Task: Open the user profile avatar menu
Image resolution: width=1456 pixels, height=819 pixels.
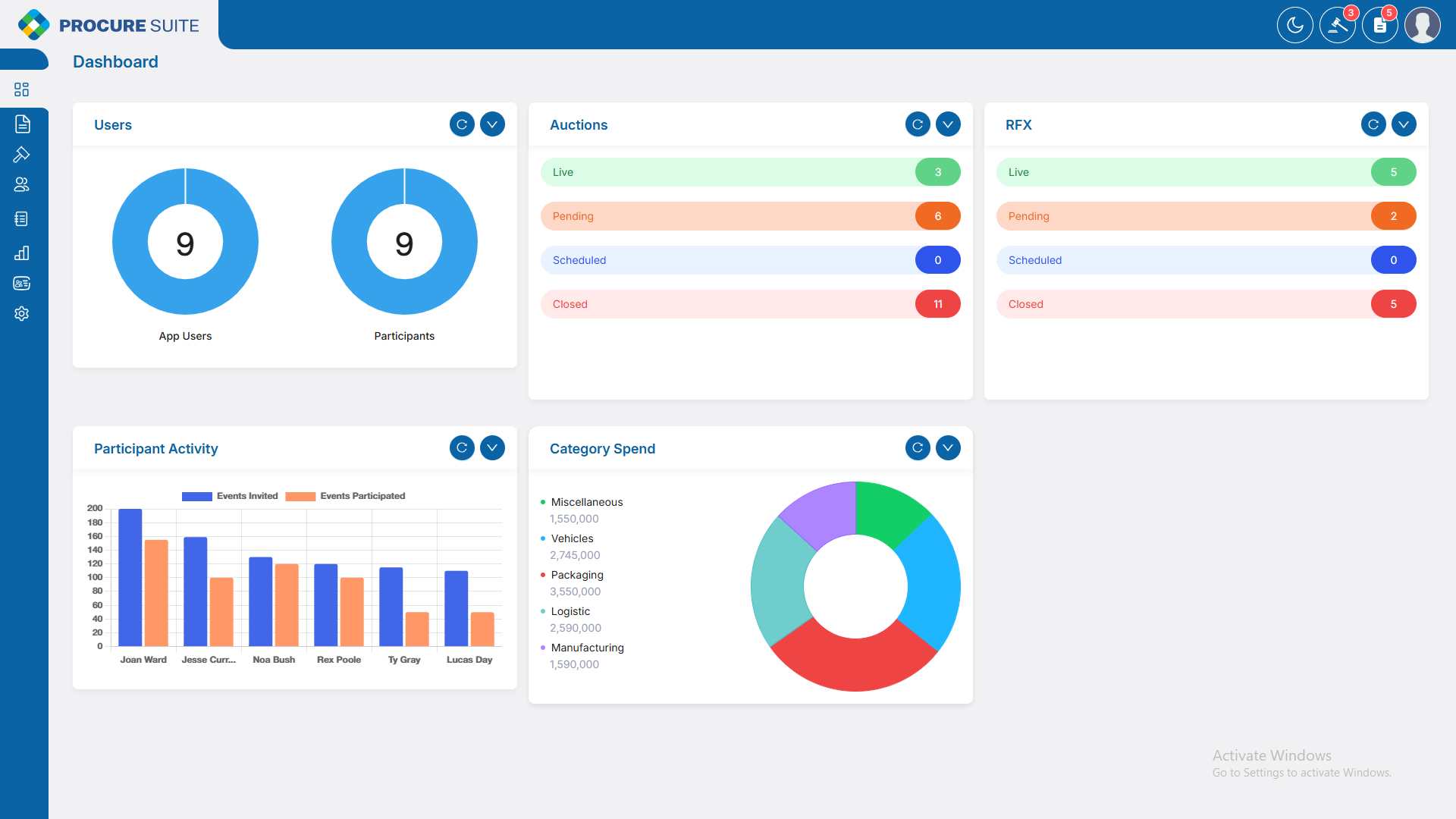Action: coord(1422,25)
